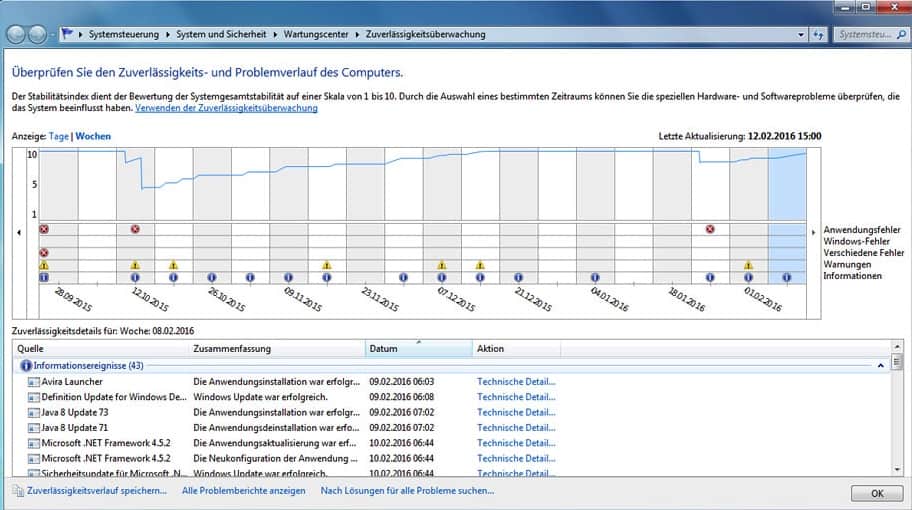Go to Wartungscenter in the breadcrumb
Viewport: 912px width, 510px height.
316,34
